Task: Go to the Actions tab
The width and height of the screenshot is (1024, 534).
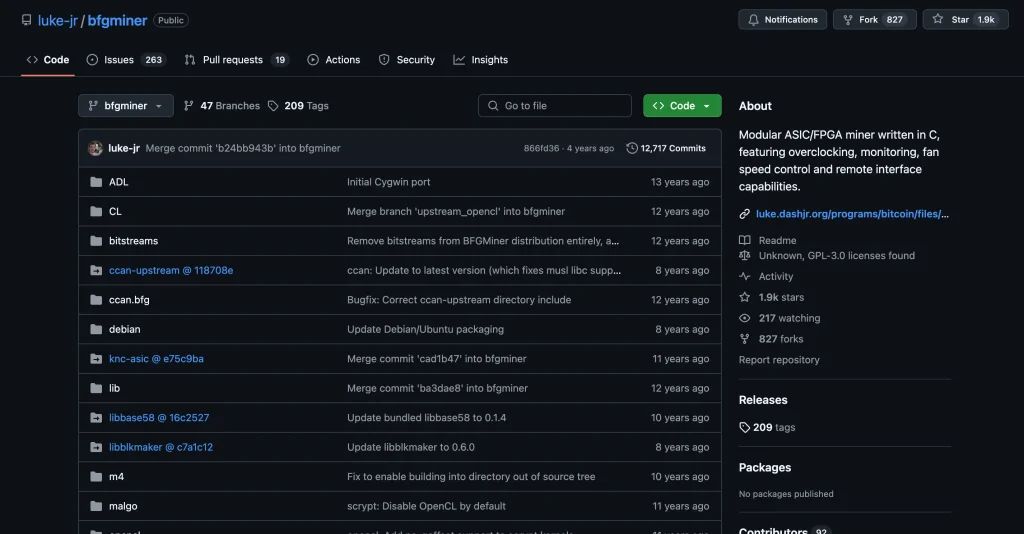Action: (x=334, y=59)
